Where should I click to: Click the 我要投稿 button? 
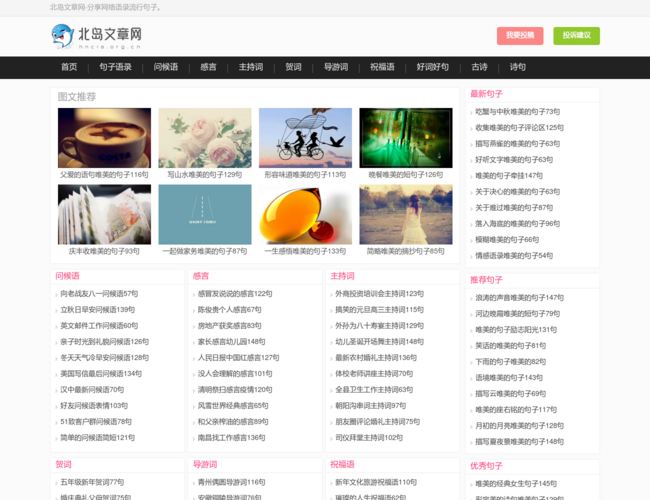(520, 36)
